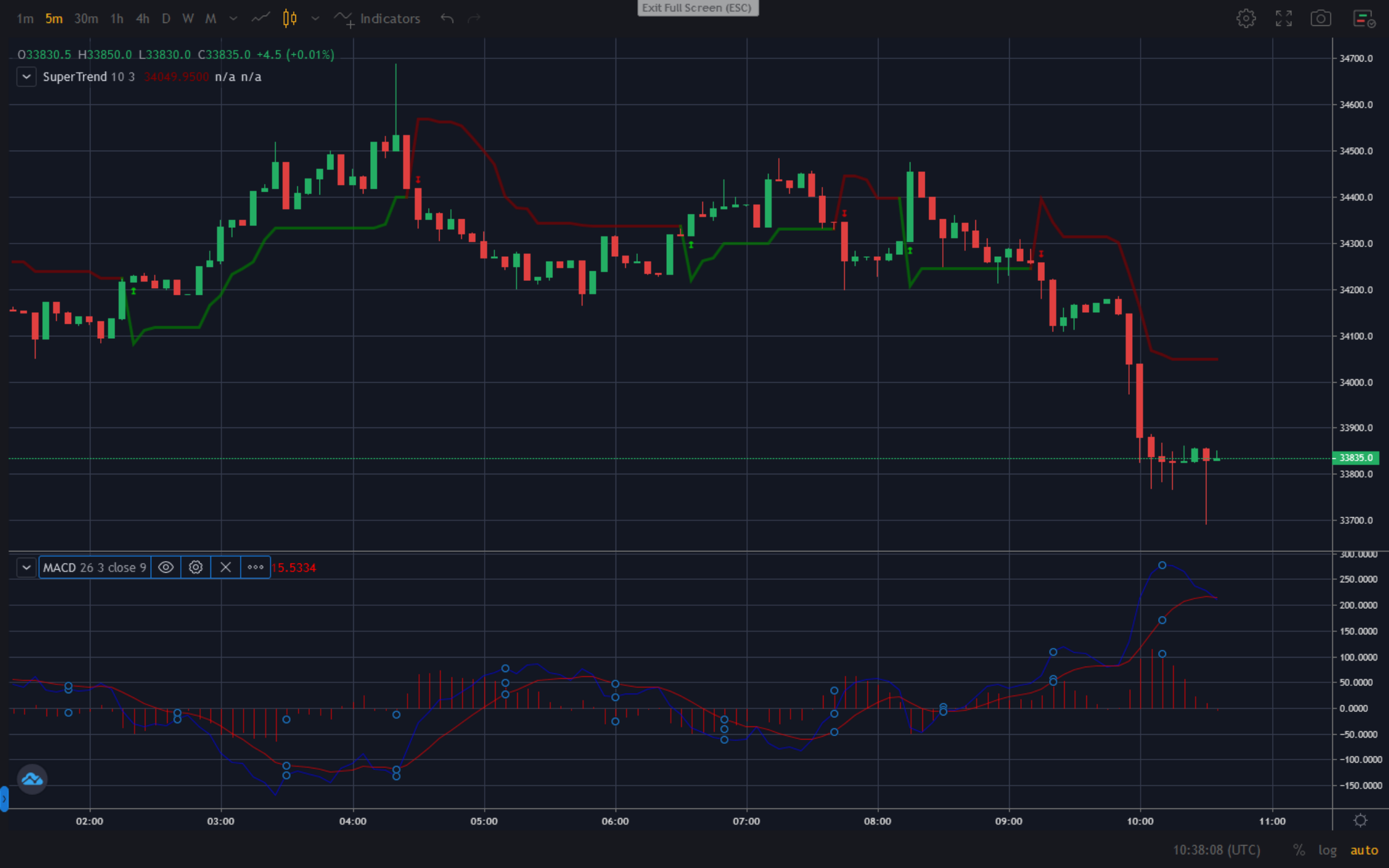This screenshot has height=868, width=1389.
Task: Click the candlestick chart style icon
Action: coord(290,19)
